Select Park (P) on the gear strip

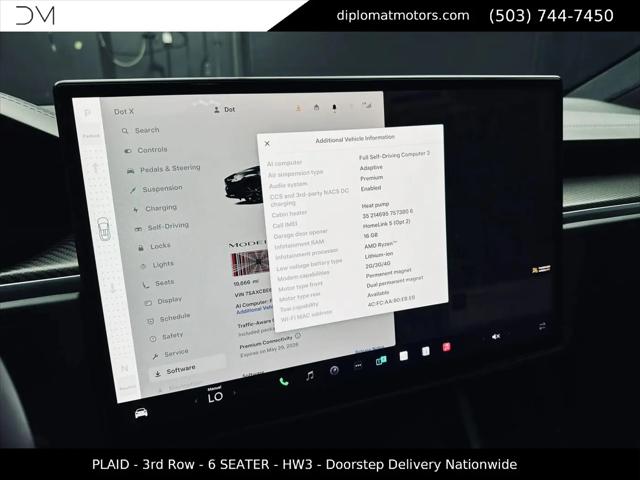(x=87, y=113)
